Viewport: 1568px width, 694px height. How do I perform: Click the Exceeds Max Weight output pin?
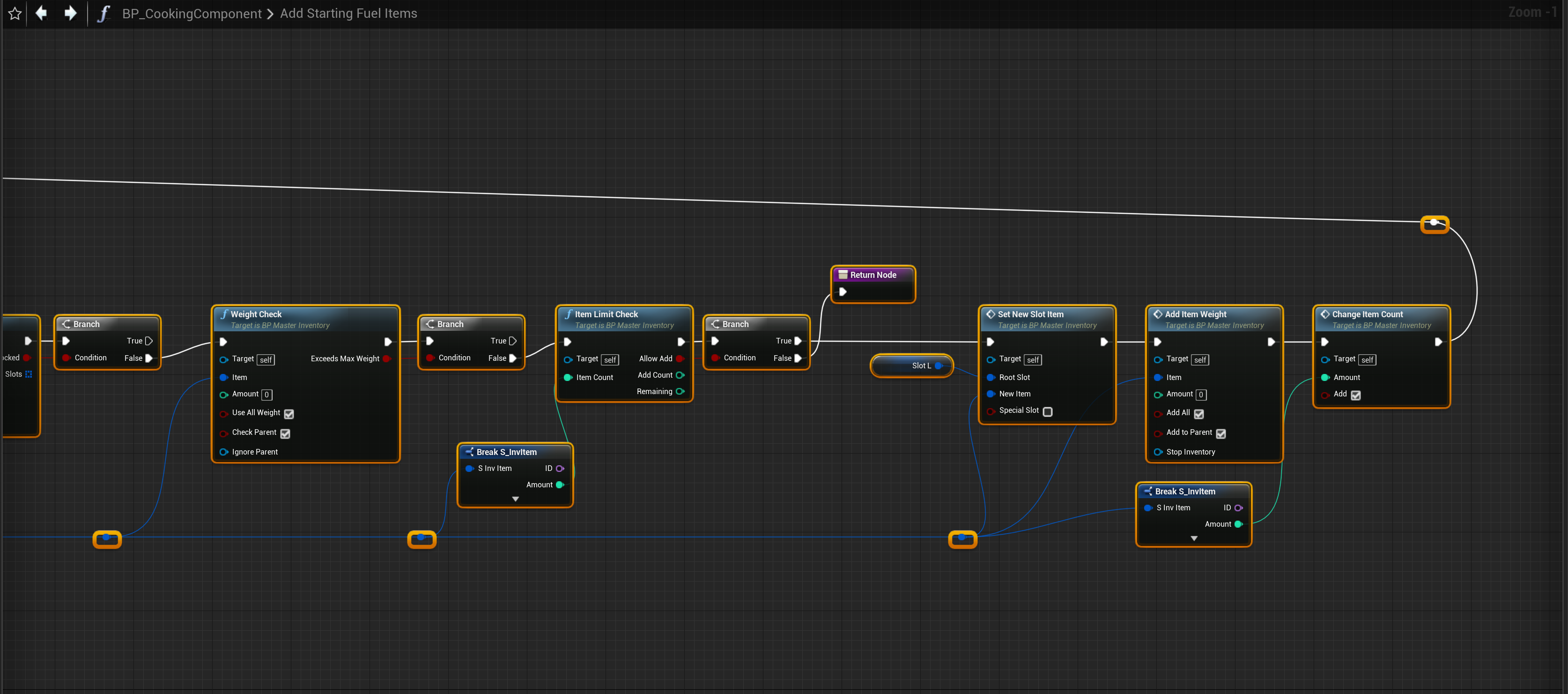(386, 358)
